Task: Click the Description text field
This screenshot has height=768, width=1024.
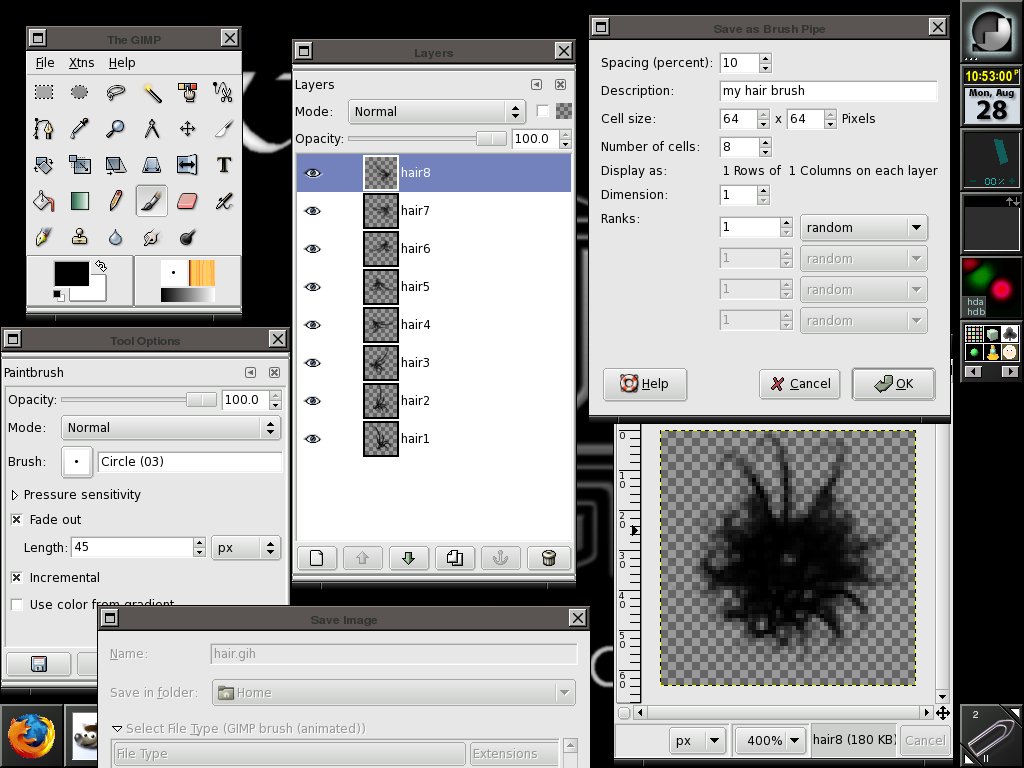Action: coord(828,91)
